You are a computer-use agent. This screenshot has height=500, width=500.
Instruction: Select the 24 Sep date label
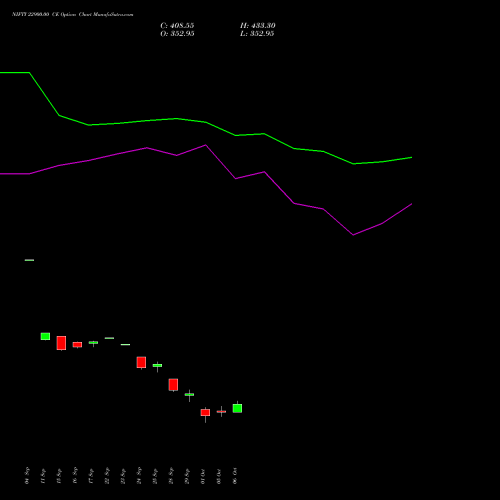[x=139, y=475]
